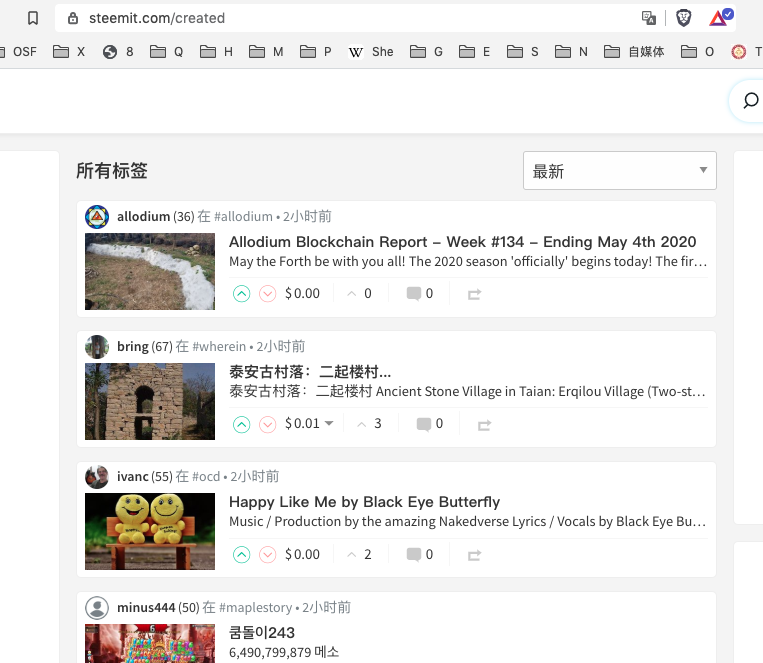Click bring's user avatar
Viewport: 763px width, 663px height.
click(x=97, y=347)
